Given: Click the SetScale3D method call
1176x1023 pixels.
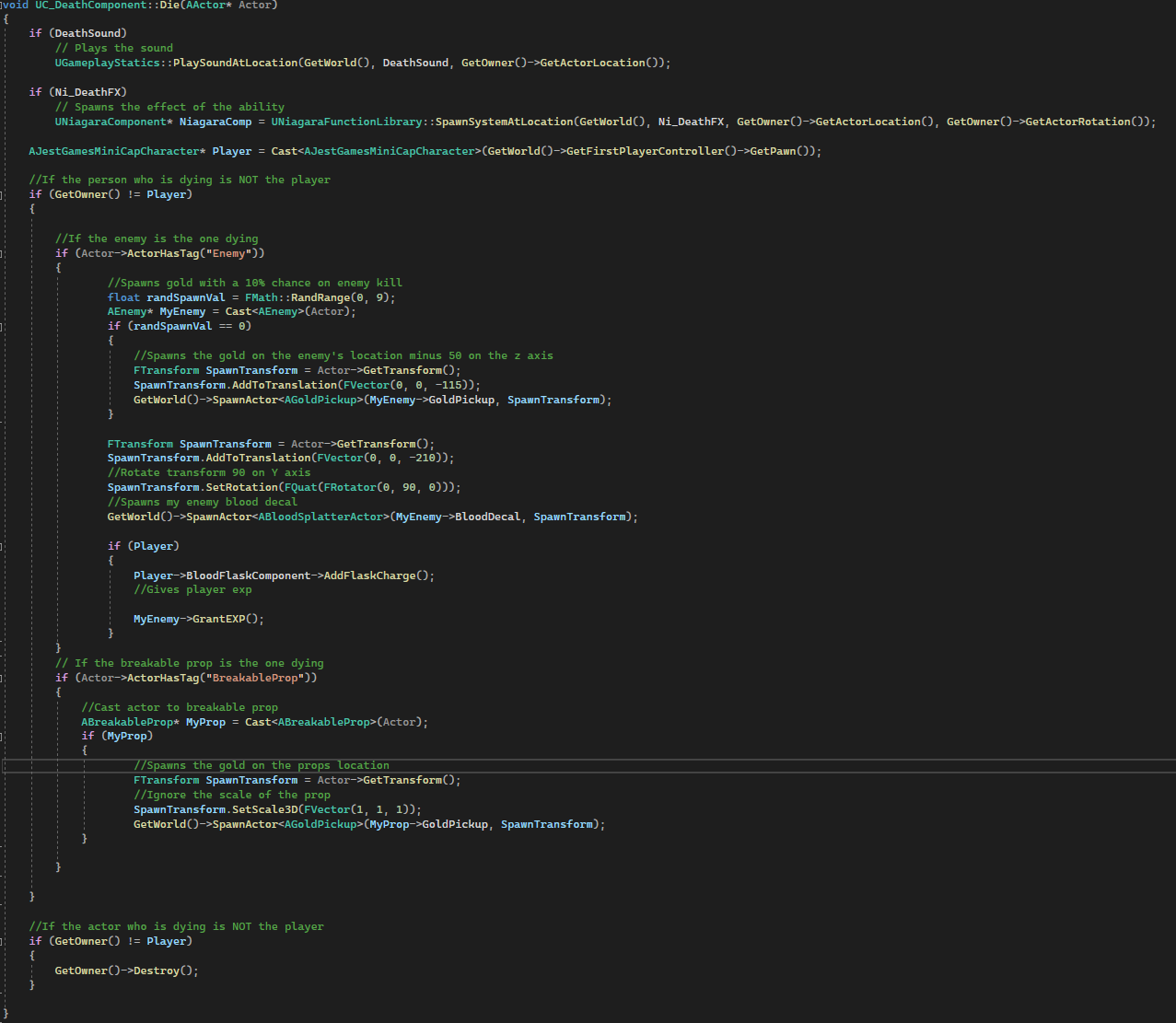Looking at the screenshot, I should (x=264, y=809).
